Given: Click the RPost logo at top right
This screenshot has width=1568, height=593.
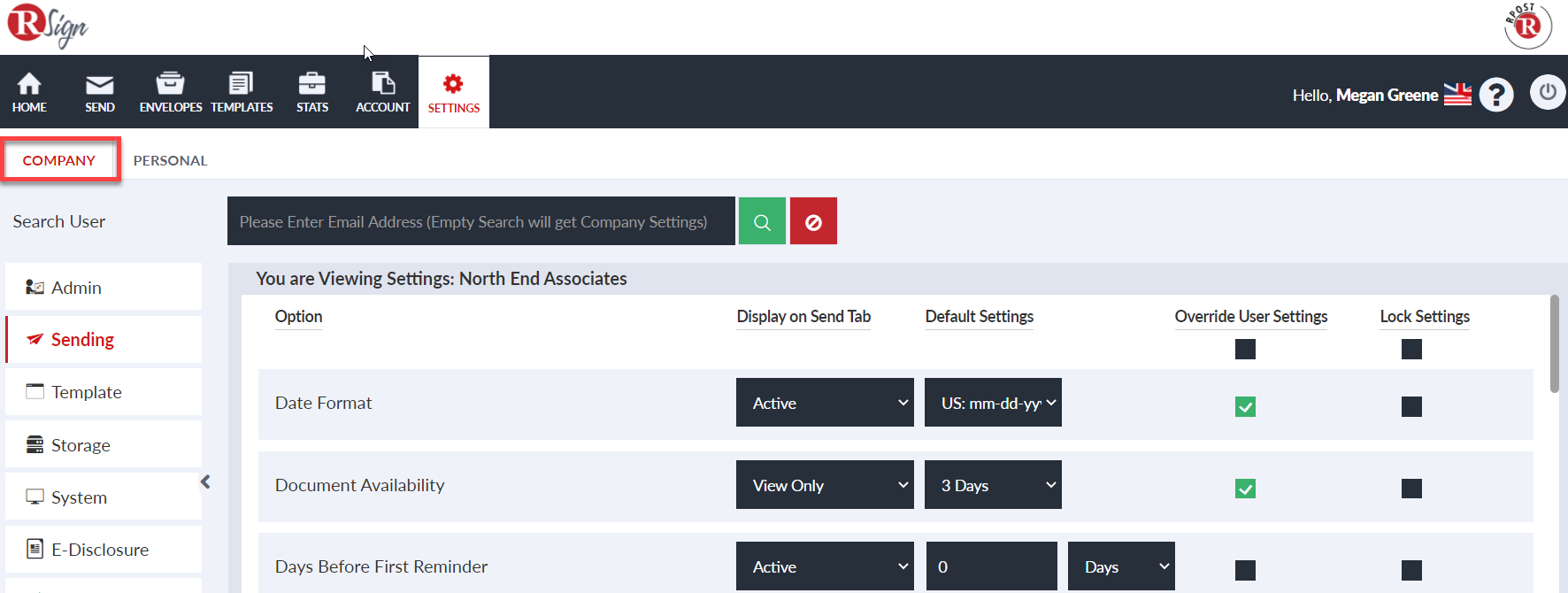Looking at the screenshot, I should point(1528,26).
